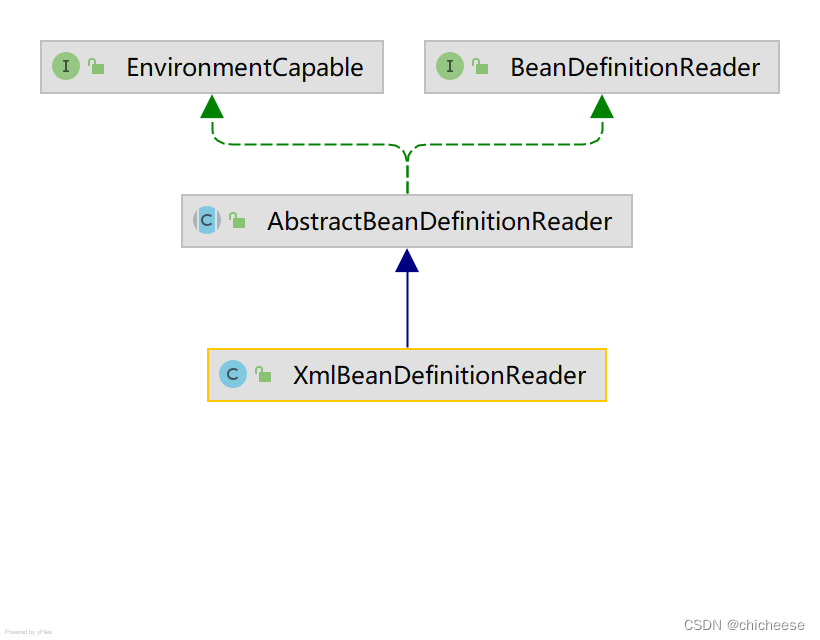Select the BeanDefinitionReader label text
Image resolution: width=820 pixels, height=640 pixels.
[x=635, y=67]
